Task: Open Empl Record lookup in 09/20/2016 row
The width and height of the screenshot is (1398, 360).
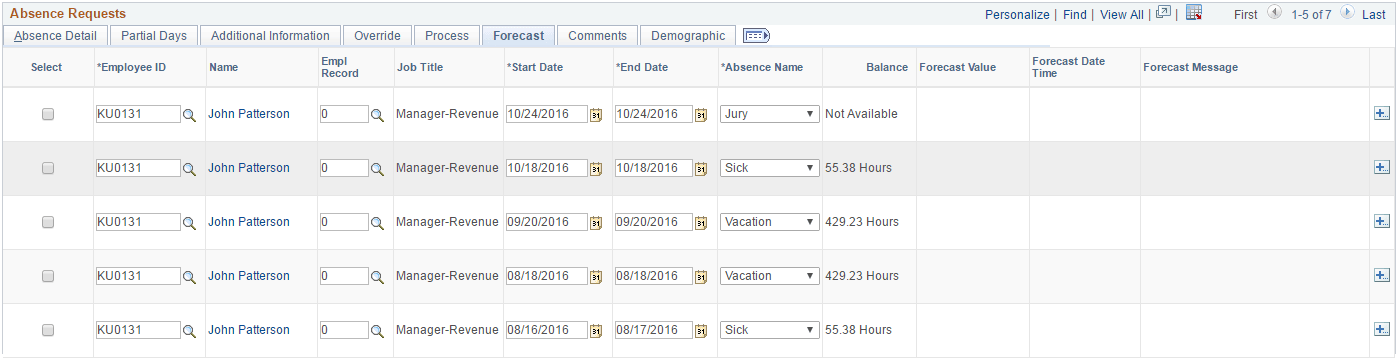Action: [x=377, y=223]
